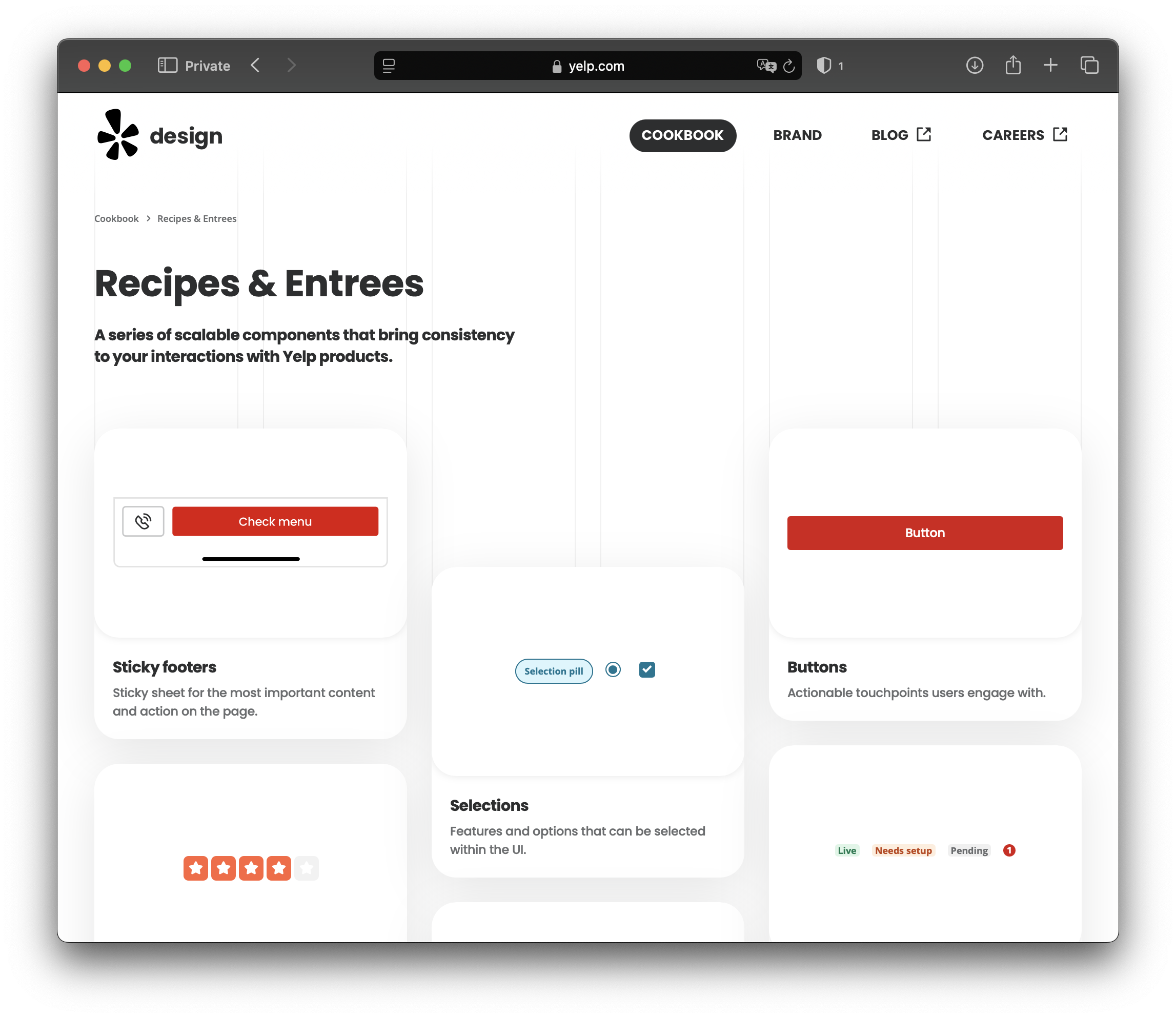Toggle the Selection pill
This screenshot has height=1018, width=1176.
click(553, 671)
